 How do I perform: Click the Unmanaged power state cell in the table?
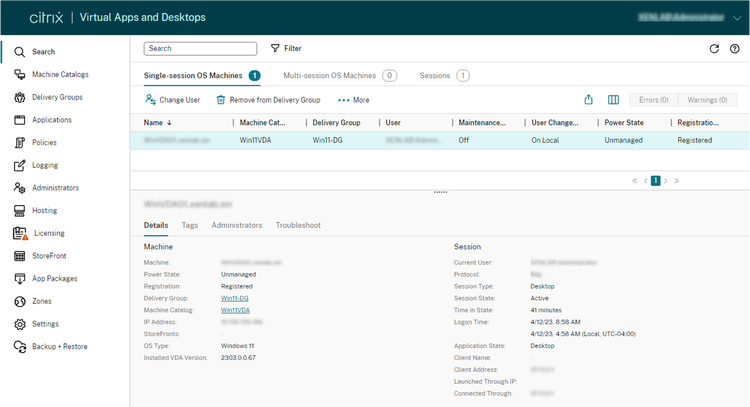coord(623,140)
